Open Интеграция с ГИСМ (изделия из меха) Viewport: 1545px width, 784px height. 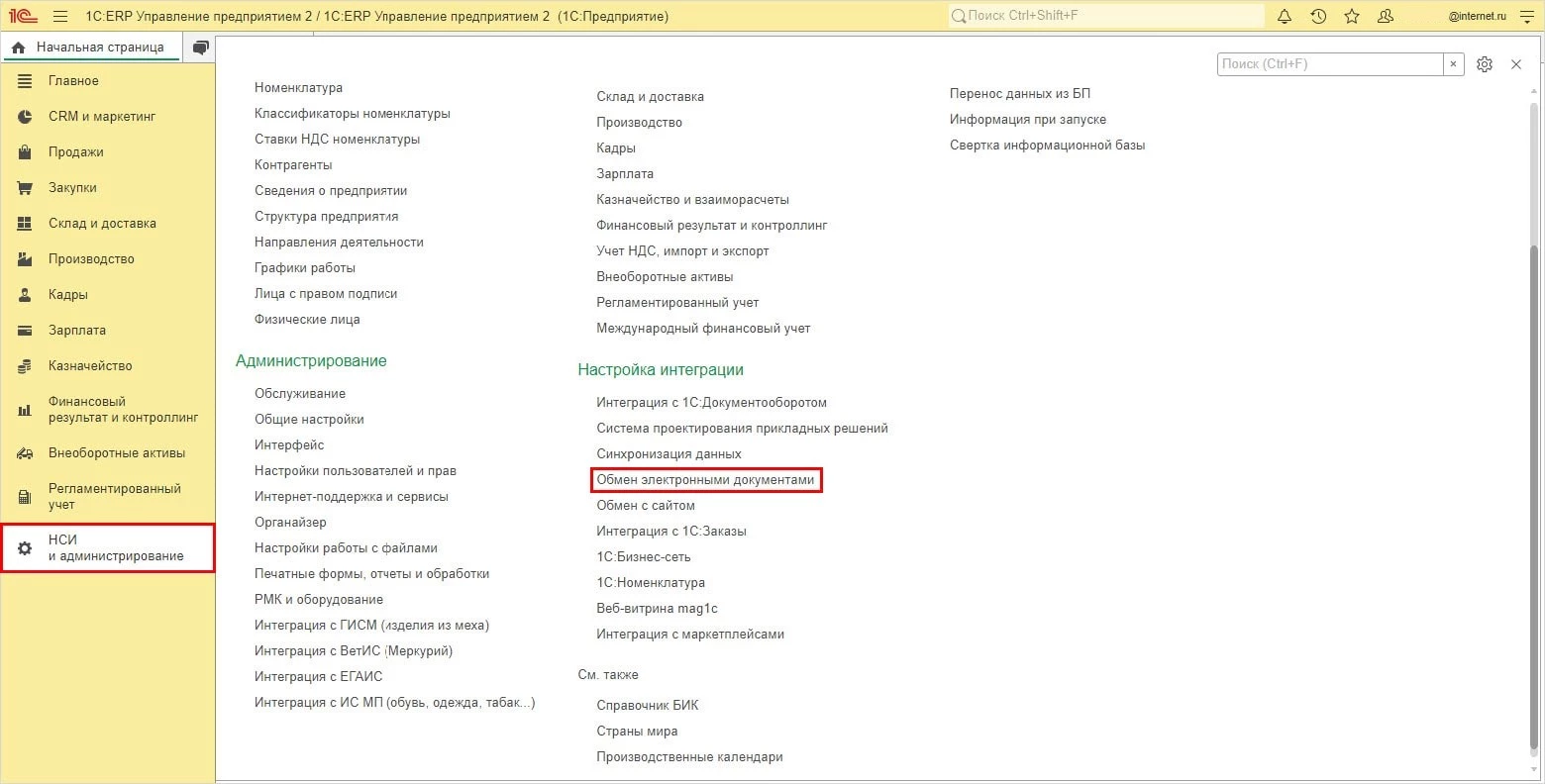tap(371, 626)
